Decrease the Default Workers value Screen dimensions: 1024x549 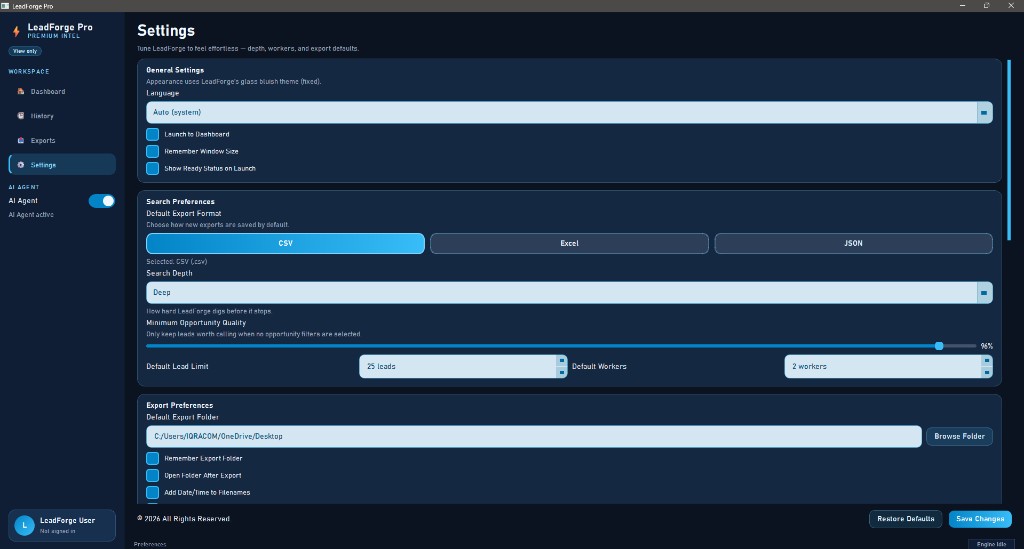[987, 372]
